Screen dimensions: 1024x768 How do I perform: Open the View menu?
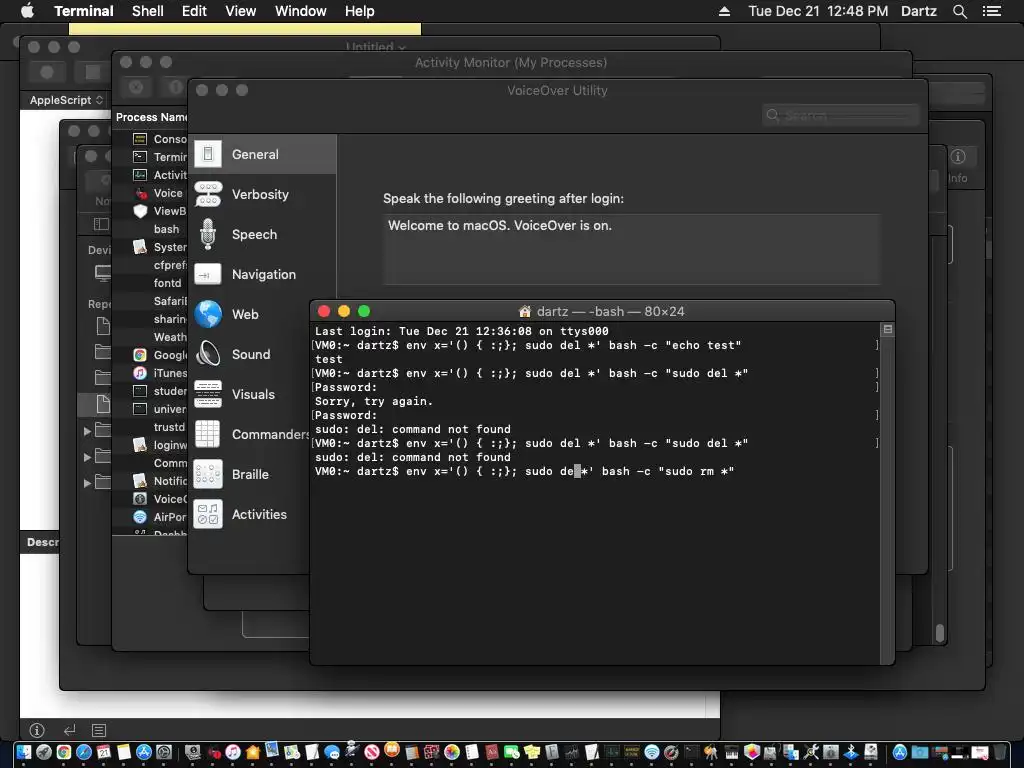coord(240,11)
